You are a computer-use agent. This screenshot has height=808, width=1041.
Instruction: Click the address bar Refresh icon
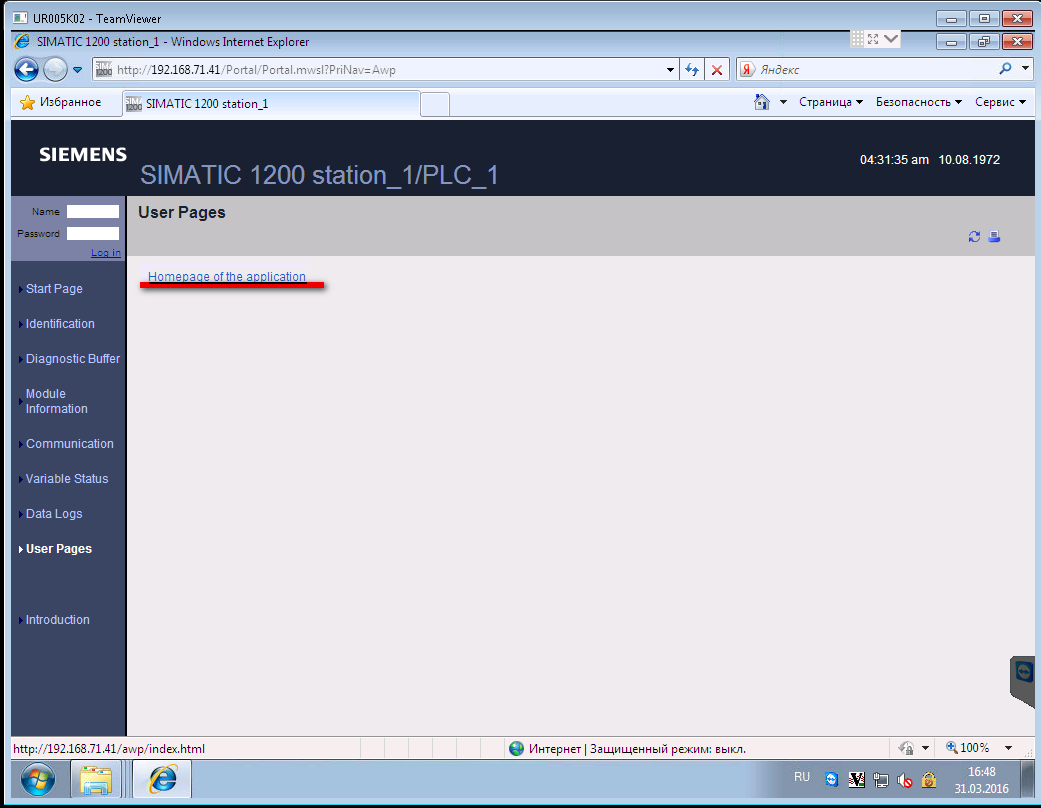click(692, 70)
